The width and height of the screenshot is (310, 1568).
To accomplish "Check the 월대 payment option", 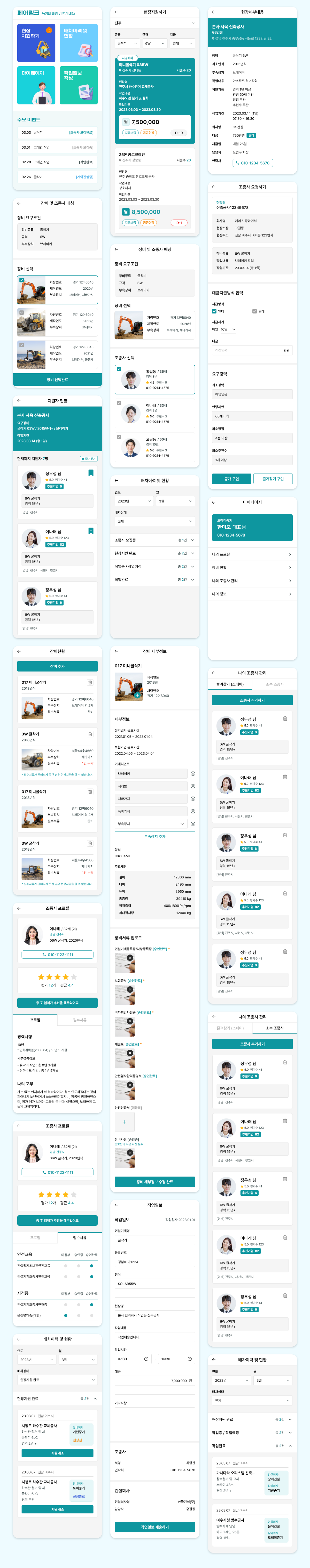I will coord(254,311).
